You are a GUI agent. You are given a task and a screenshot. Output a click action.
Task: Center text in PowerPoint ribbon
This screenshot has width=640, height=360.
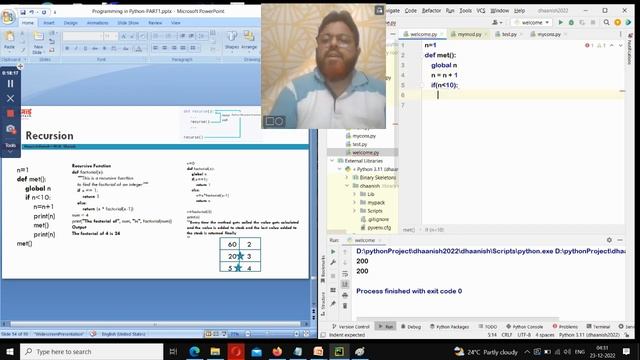164,48
